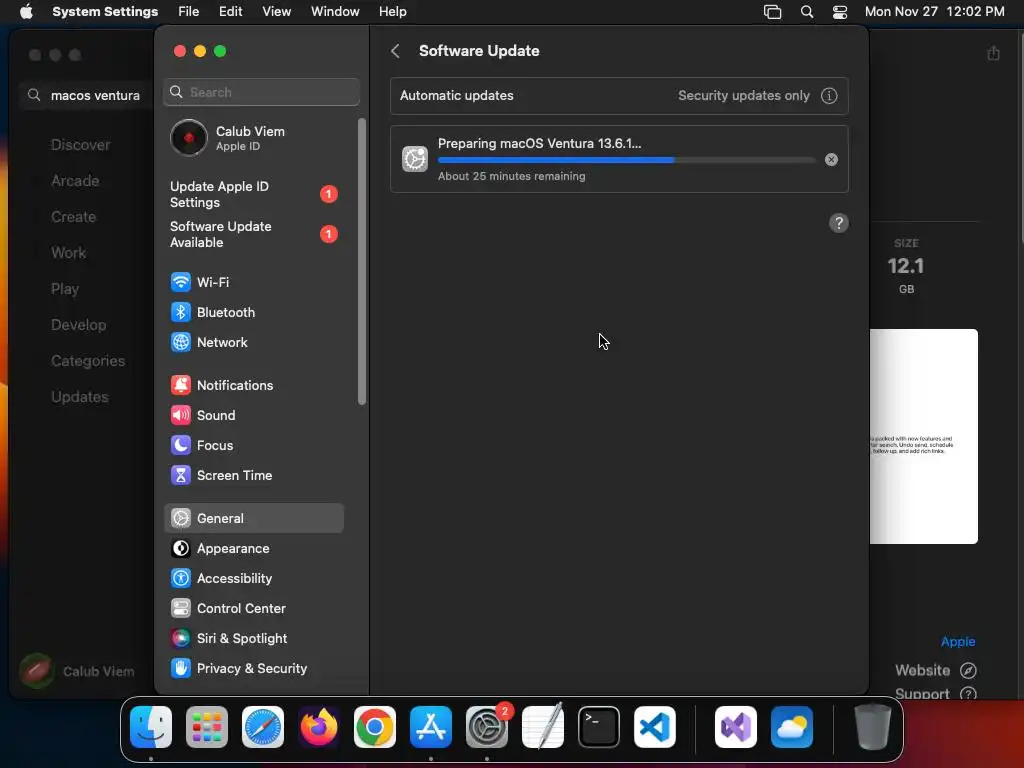This screenshot has width=1024, height=768.
Task: Launch Safari from the Dock
Action: point(263,727)
